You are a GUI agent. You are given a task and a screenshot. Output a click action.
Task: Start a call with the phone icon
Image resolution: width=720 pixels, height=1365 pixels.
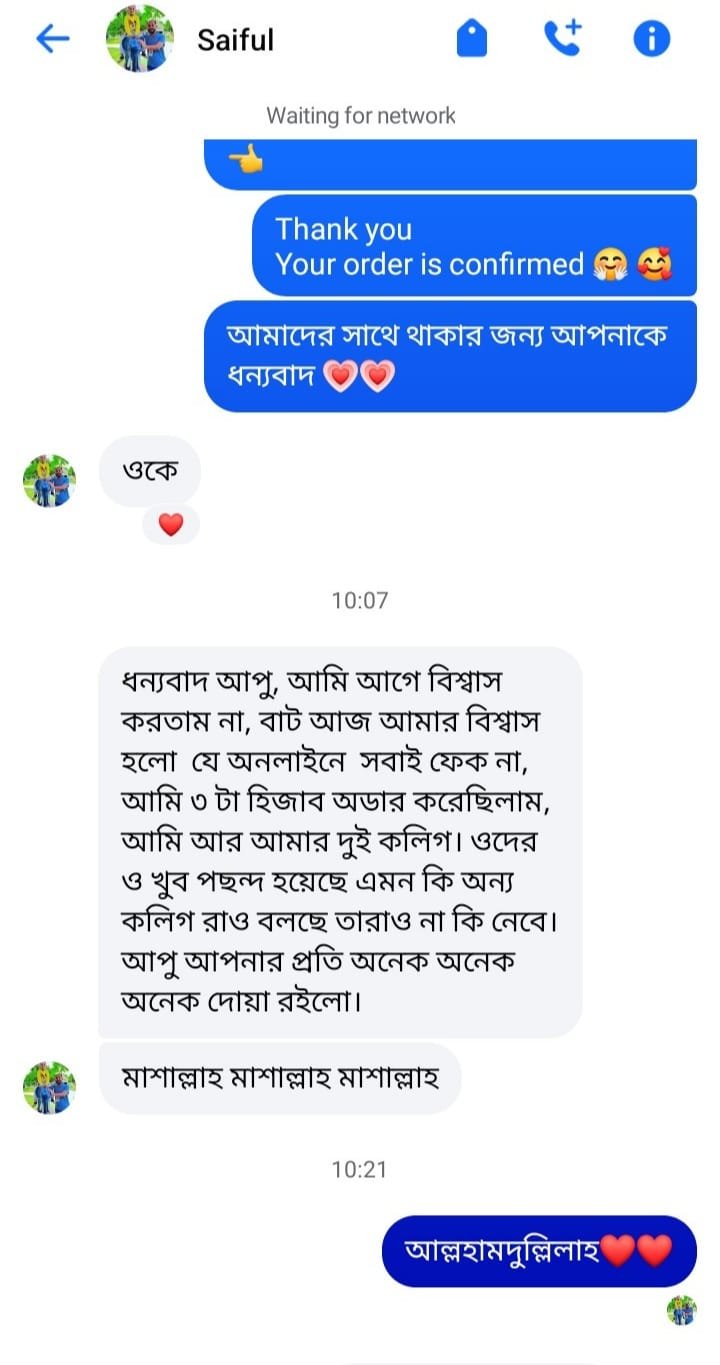coord(562,39)
